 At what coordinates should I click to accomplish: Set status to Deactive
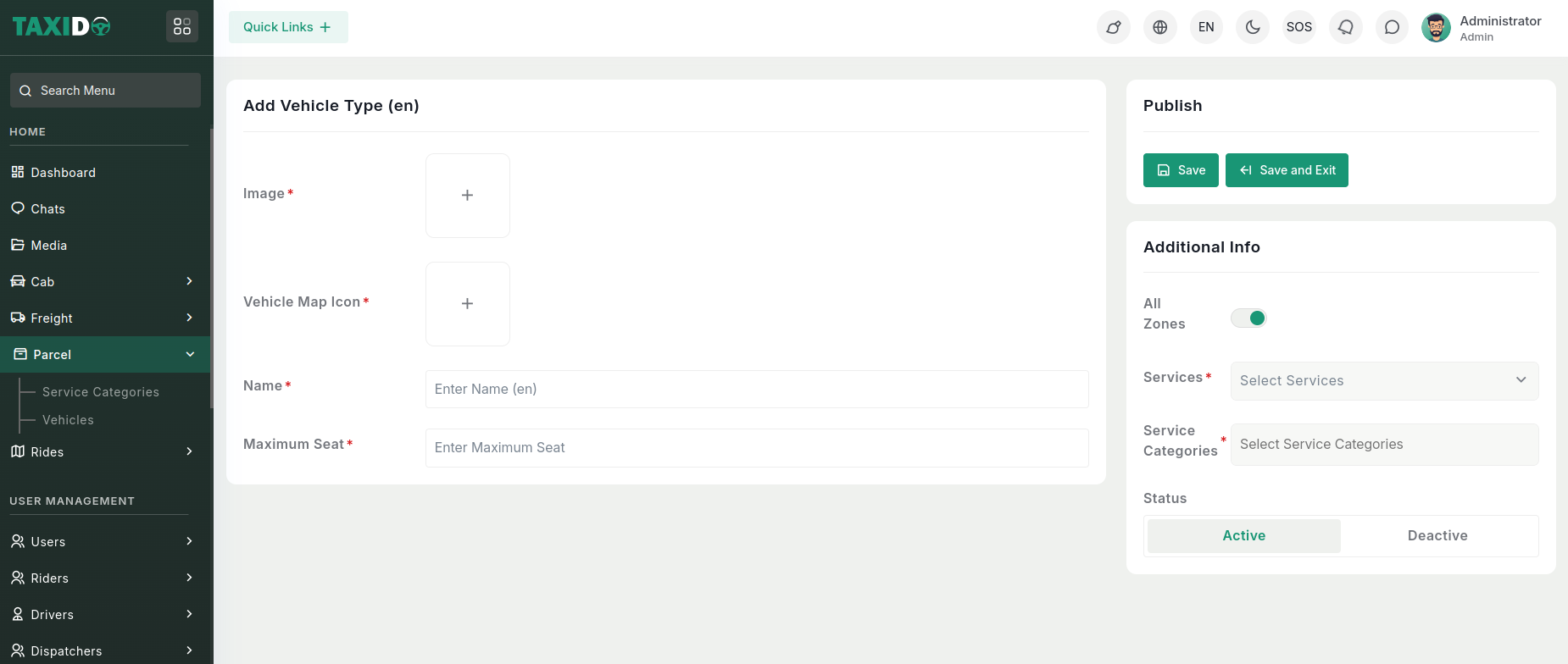(1437, 535)
